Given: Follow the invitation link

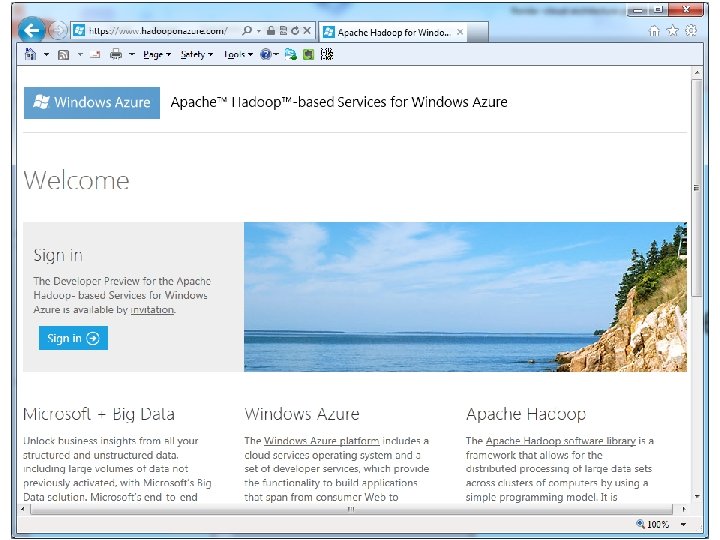Looking at the screenshot, I should (x=152, y=310).
